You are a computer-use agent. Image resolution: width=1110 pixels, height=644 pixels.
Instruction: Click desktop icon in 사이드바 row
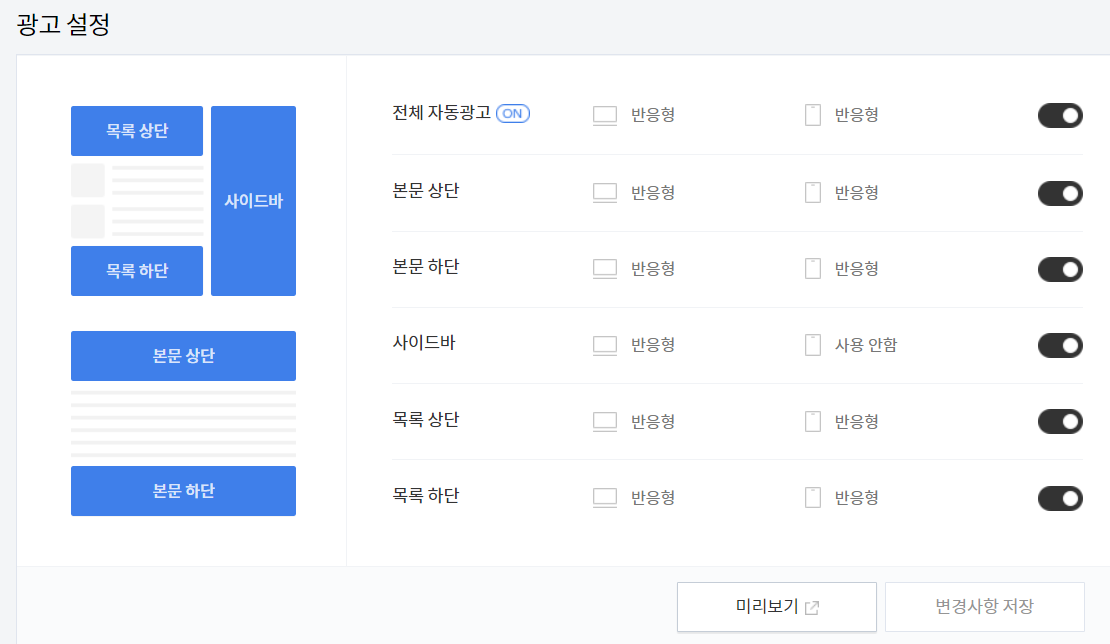click(x=605, y=345)
